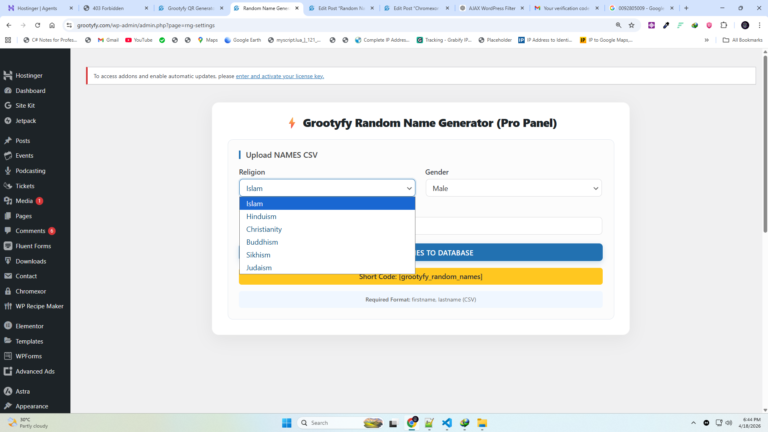The image size is (768, 432).
Task: Choose Hinduism in the Religion list
Action: click(x=327, y=216)
